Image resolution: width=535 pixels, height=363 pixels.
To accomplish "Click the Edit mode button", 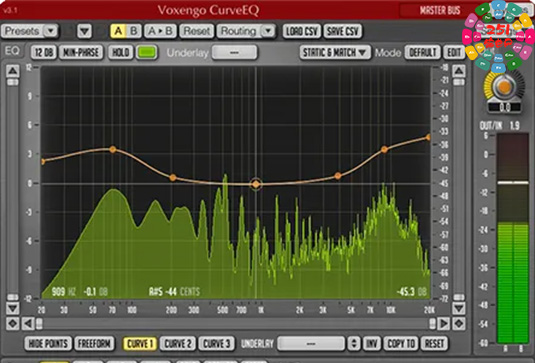I will pyautogui.click(x=454, y=53).
